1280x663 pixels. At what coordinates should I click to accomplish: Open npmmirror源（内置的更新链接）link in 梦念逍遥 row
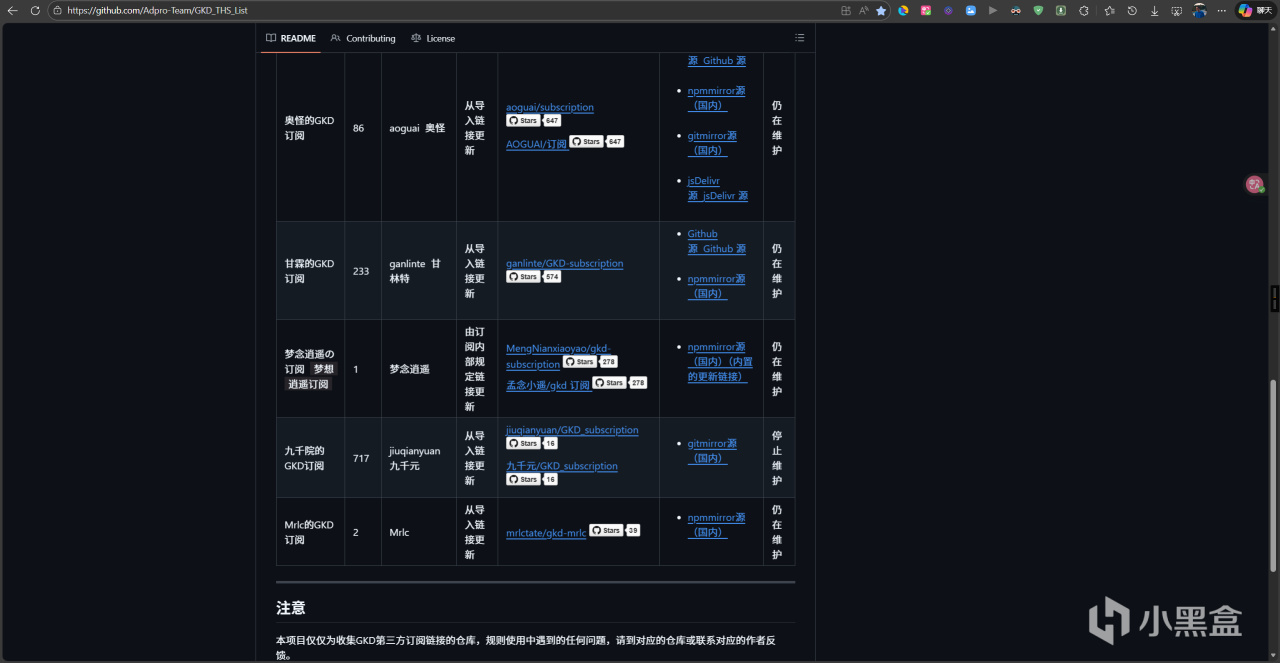click(x=720, y=362)
